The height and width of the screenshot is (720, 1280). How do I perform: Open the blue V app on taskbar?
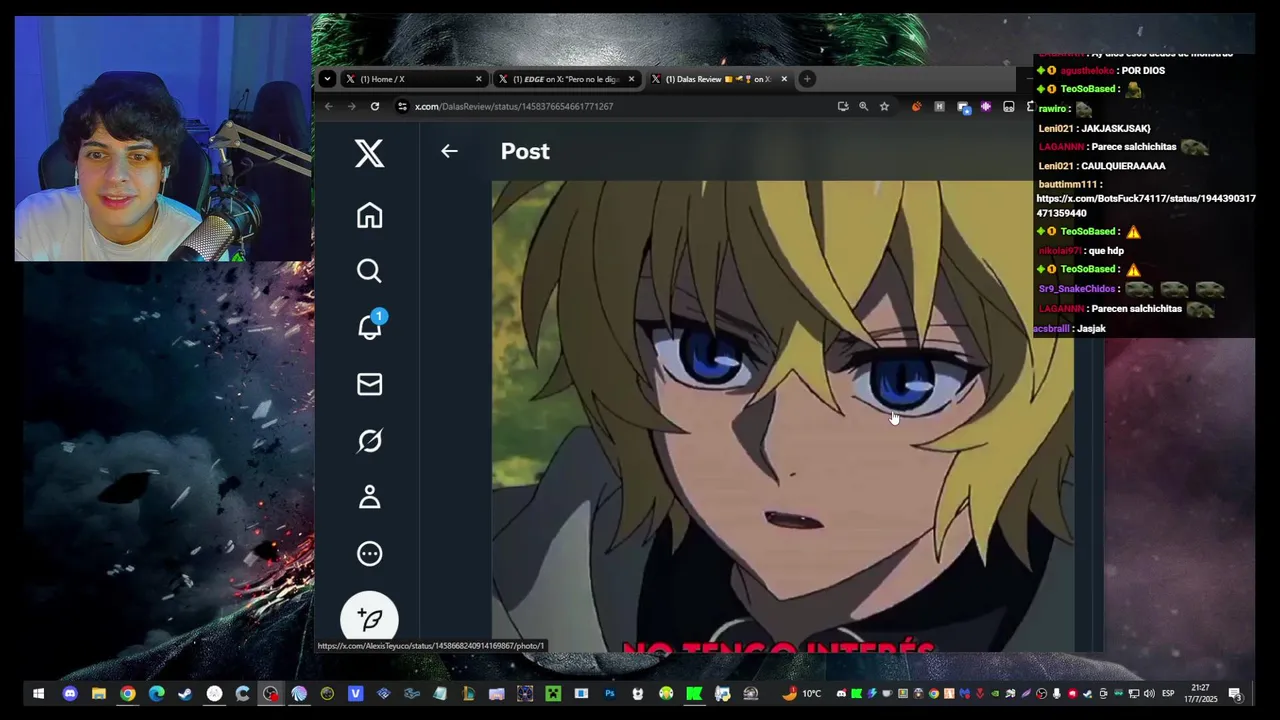pyautogui.click(x=355, y=694)
